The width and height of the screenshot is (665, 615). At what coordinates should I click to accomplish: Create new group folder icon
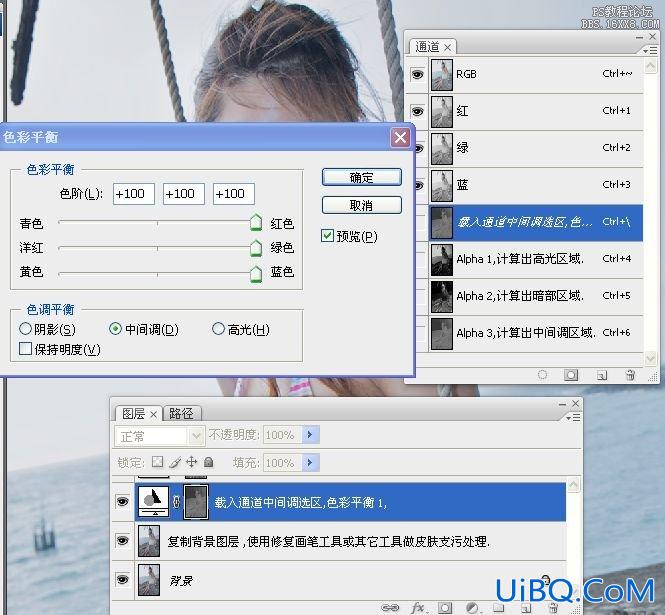pos(498,608)
